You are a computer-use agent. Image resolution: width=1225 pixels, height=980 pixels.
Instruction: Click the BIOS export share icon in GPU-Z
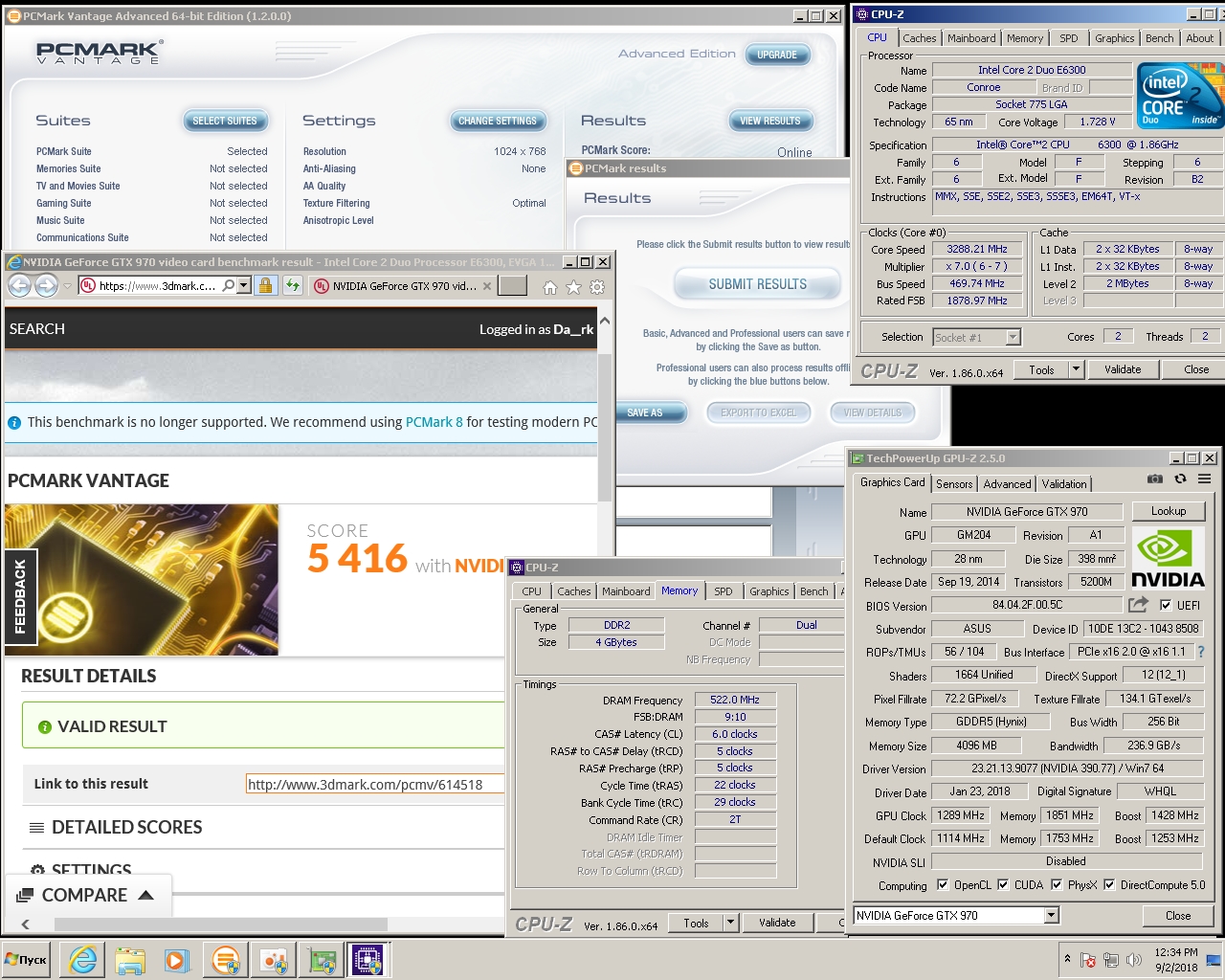click(1138, 605)
